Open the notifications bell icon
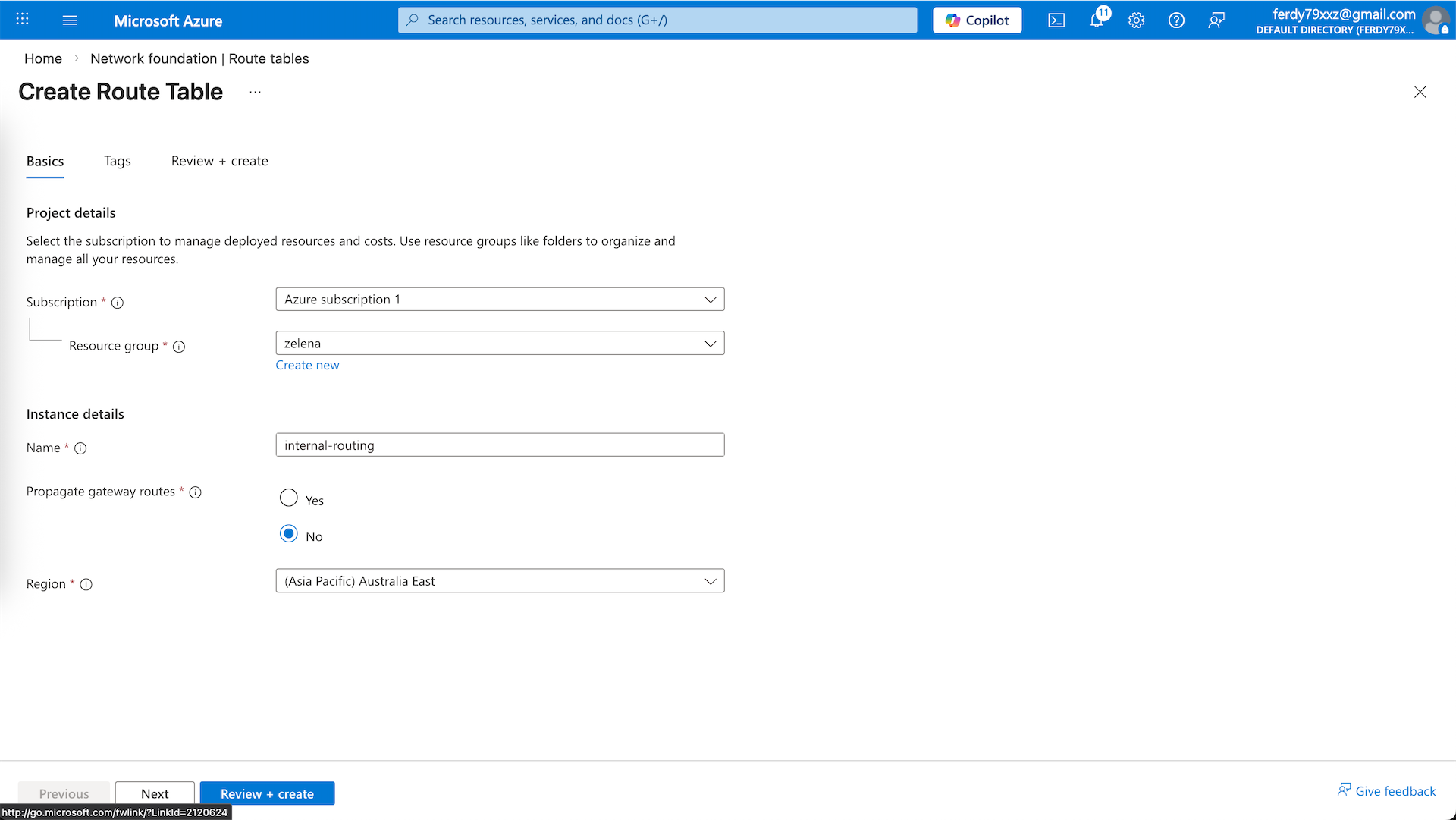Screen dimensions: 1456x820 [1097, 20]
